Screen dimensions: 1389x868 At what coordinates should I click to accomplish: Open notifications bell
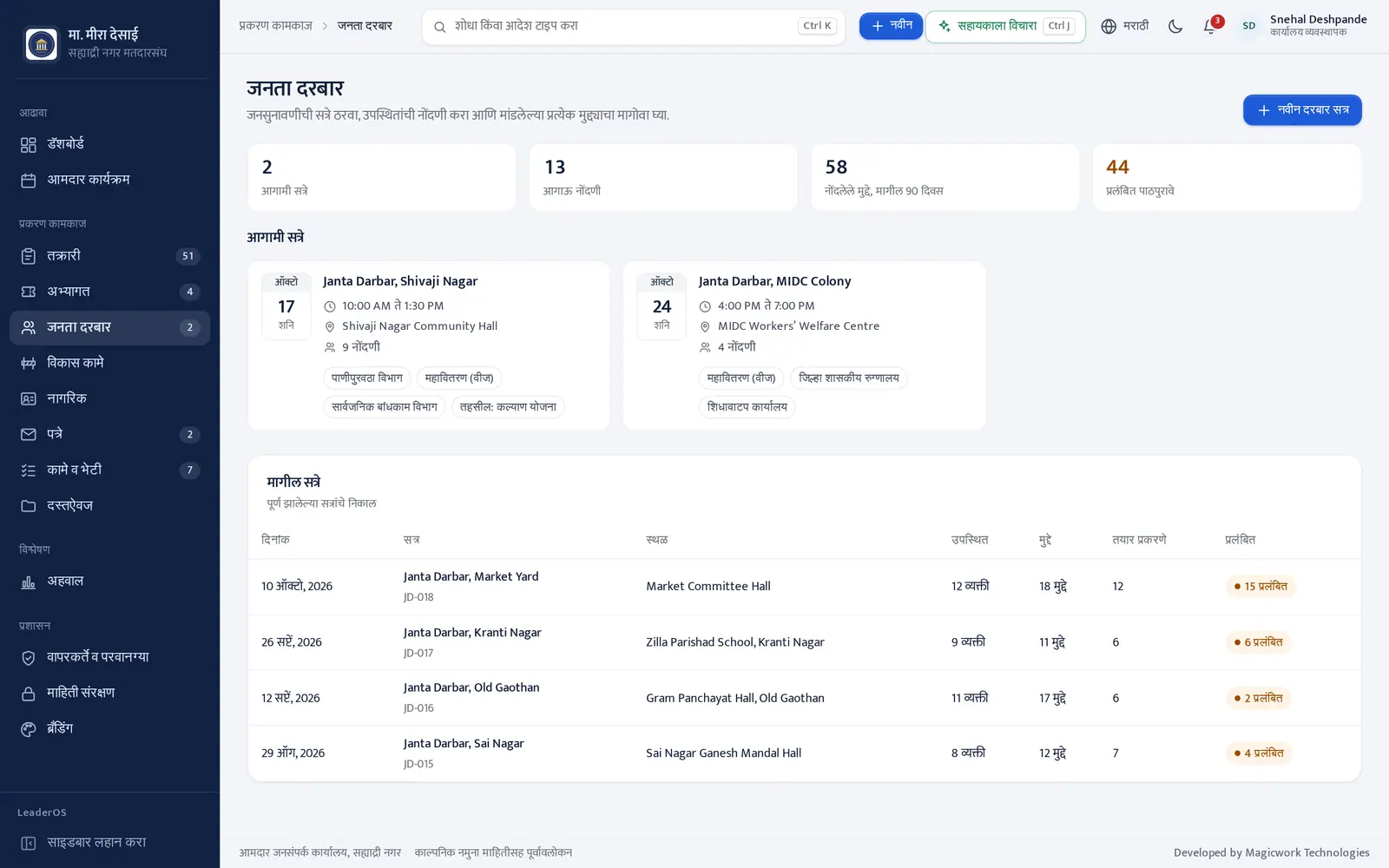point(1210,26)
